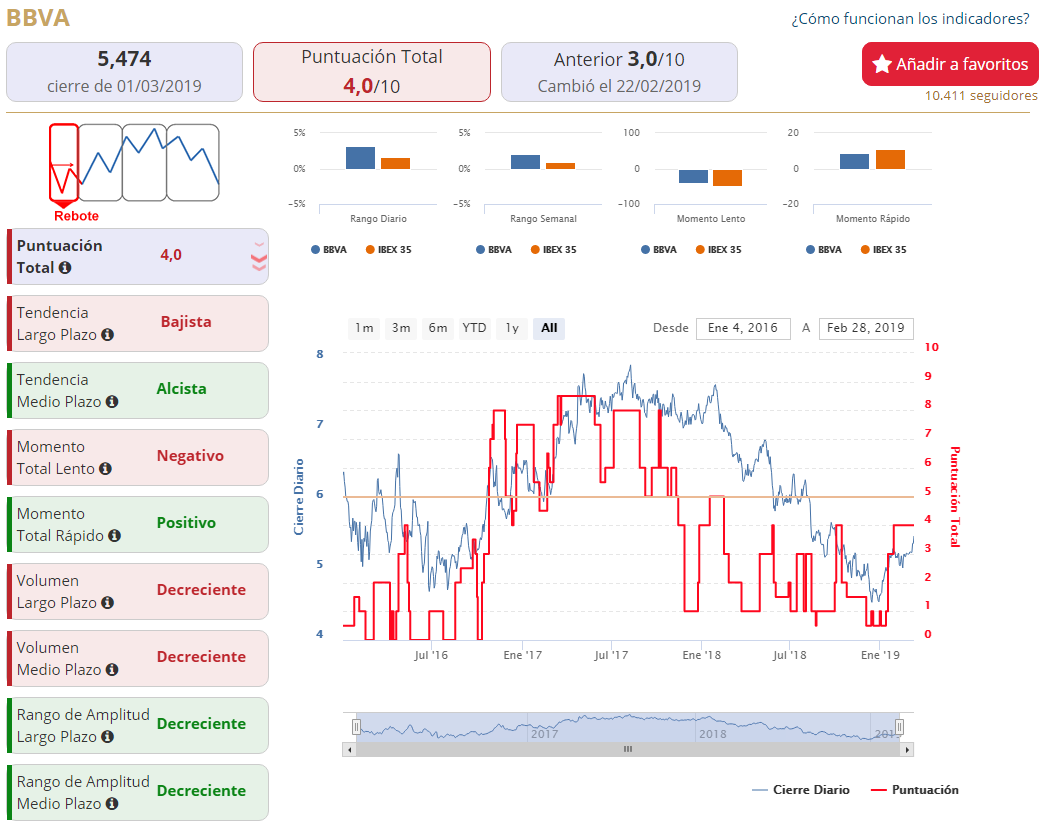Screen dimensions: 1046x832
Task: Click info icon for Tendencia Medio Plazo
Action: pyautogui.click(x=112, y=402)
